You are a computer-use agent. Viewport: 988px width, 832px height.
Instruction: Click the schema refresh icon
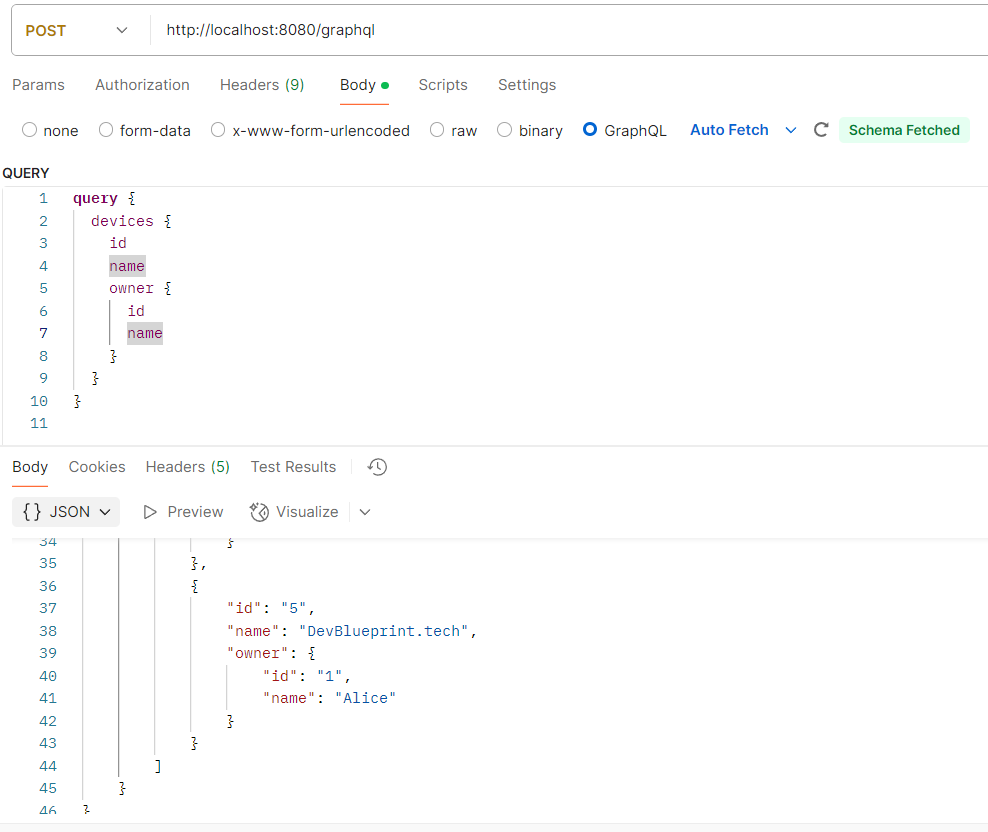[821, 130]
